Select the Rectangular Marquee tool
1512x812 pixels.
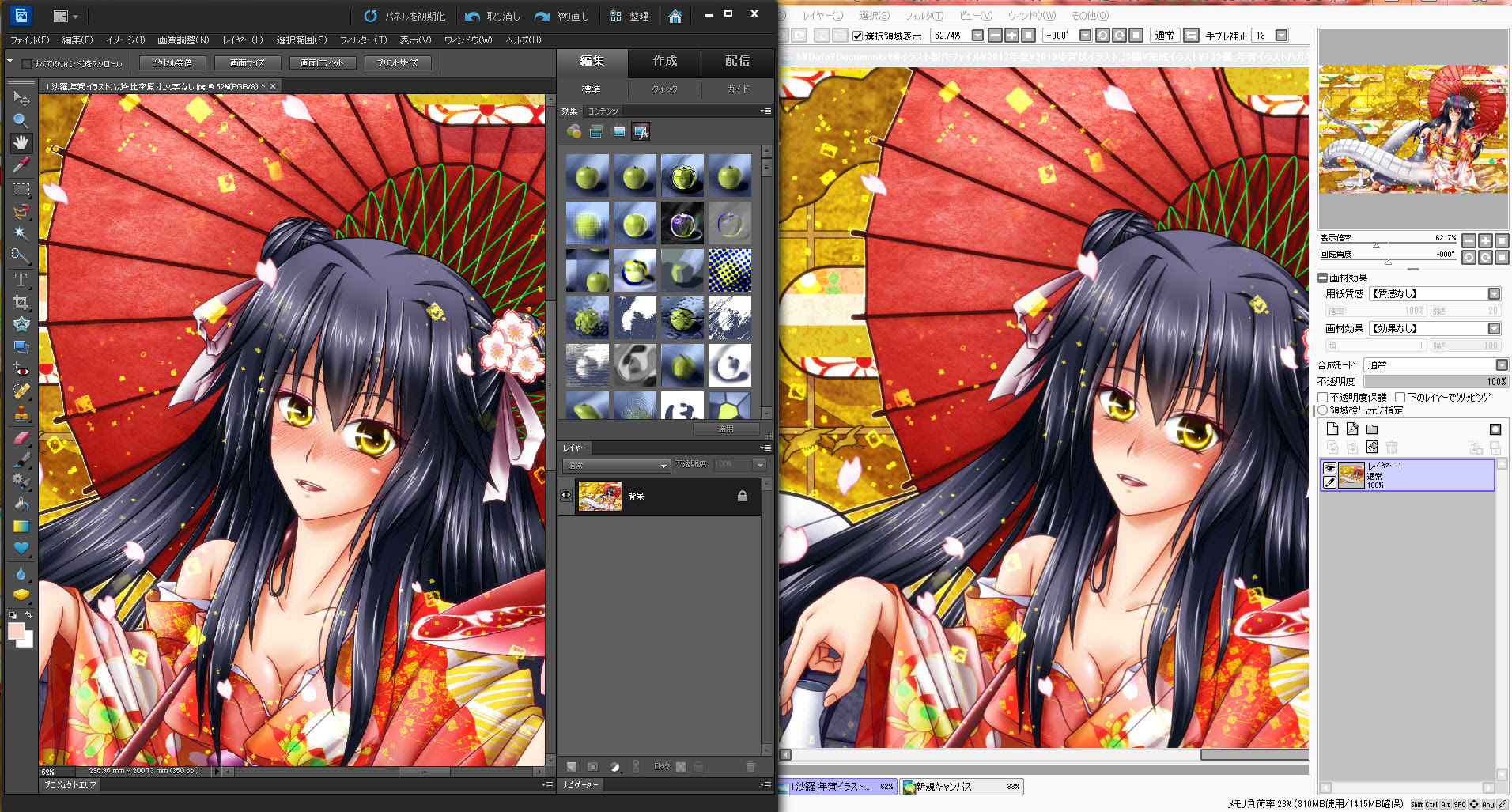pyautogui.click(x=21, y=189)
